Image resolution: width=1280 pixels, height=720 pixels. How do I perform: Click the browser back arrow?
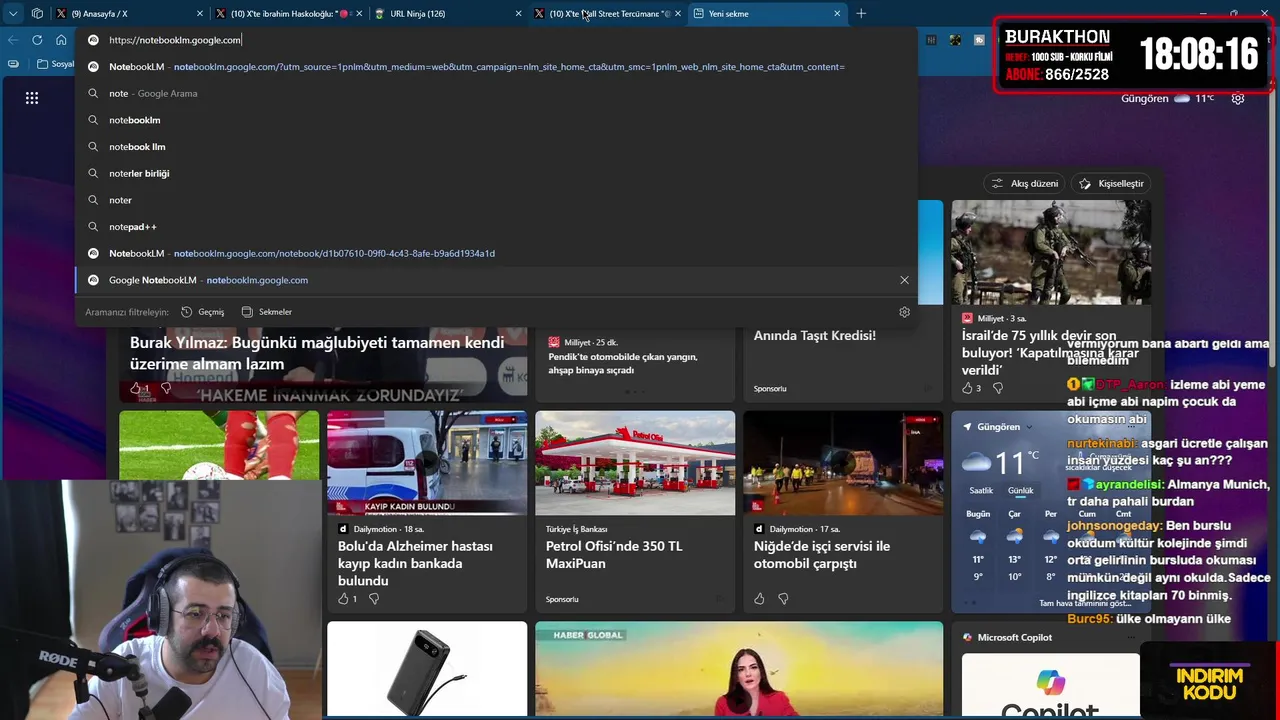[13, 40]
